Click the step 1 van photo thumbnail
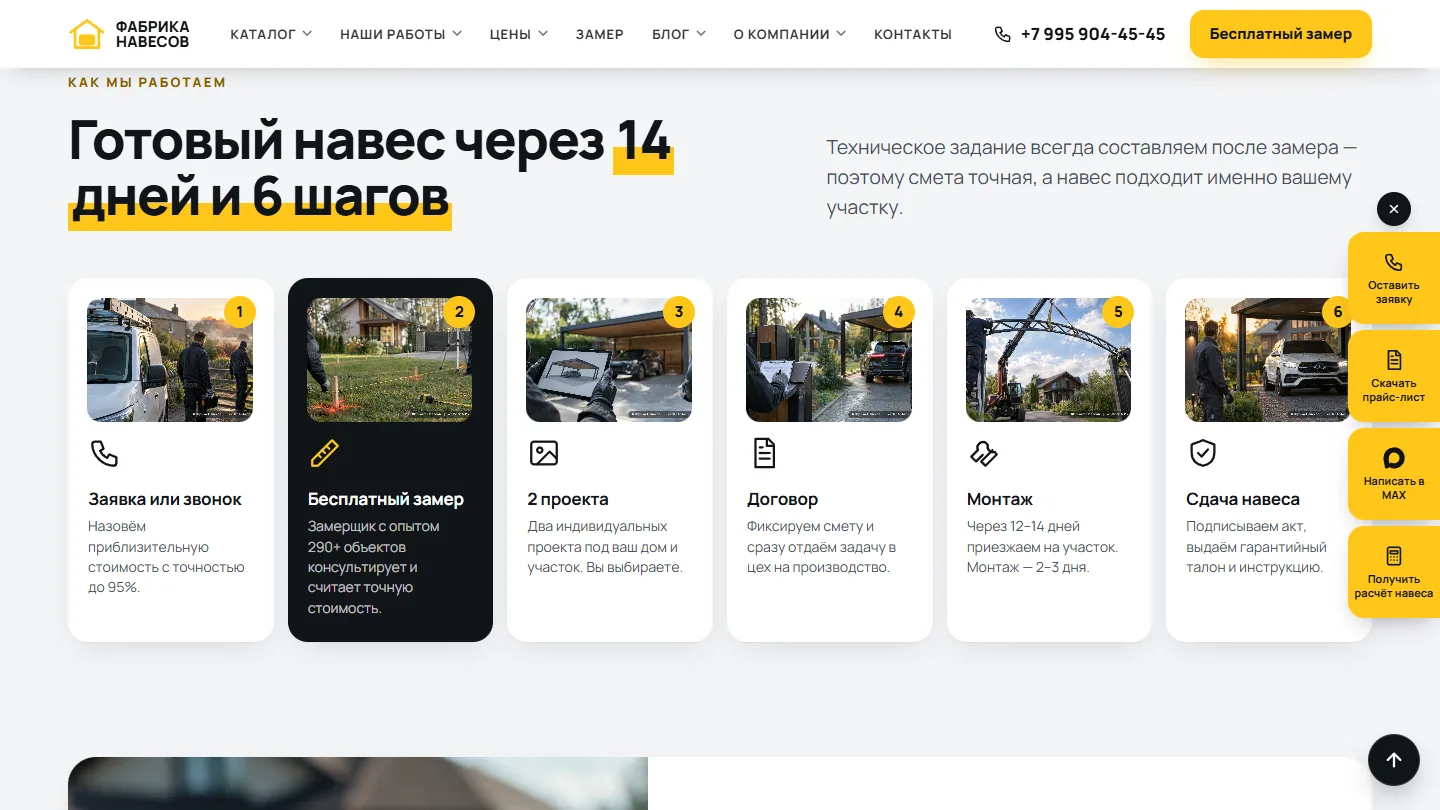1440x810 pixels. [x=170, y=360]
